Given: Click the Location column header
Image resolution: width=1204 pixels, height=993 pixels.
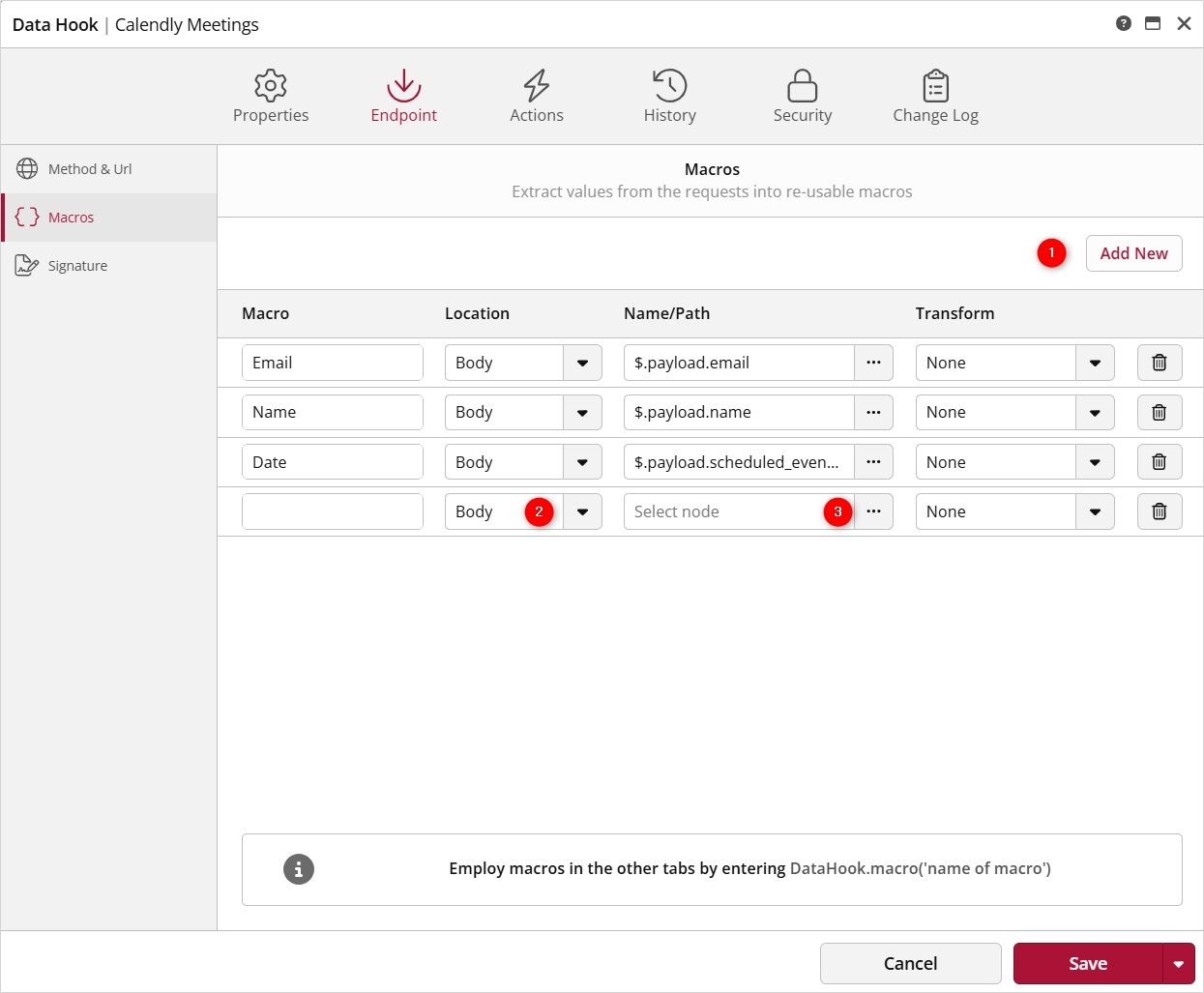Looking at the screenshot, I should [477, 313].
